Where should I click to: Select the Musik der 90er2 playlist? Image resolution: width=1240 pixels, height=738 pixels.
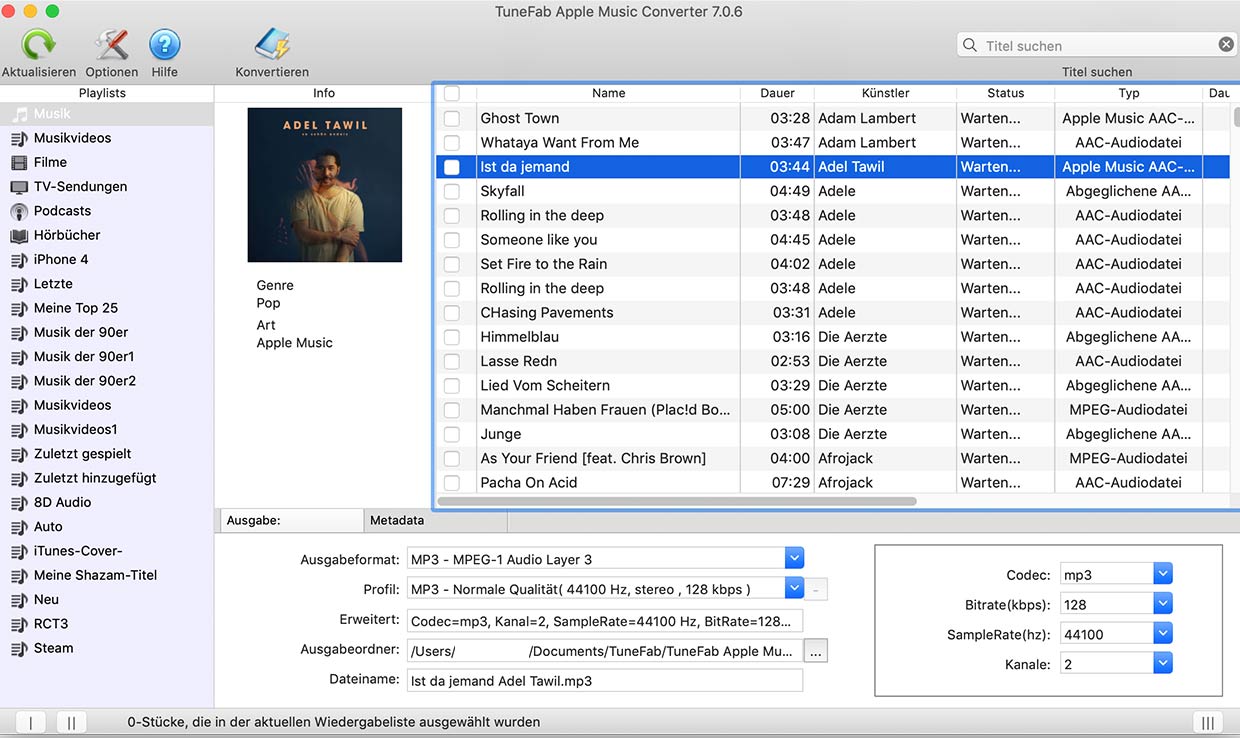click(x=107, y=381)
